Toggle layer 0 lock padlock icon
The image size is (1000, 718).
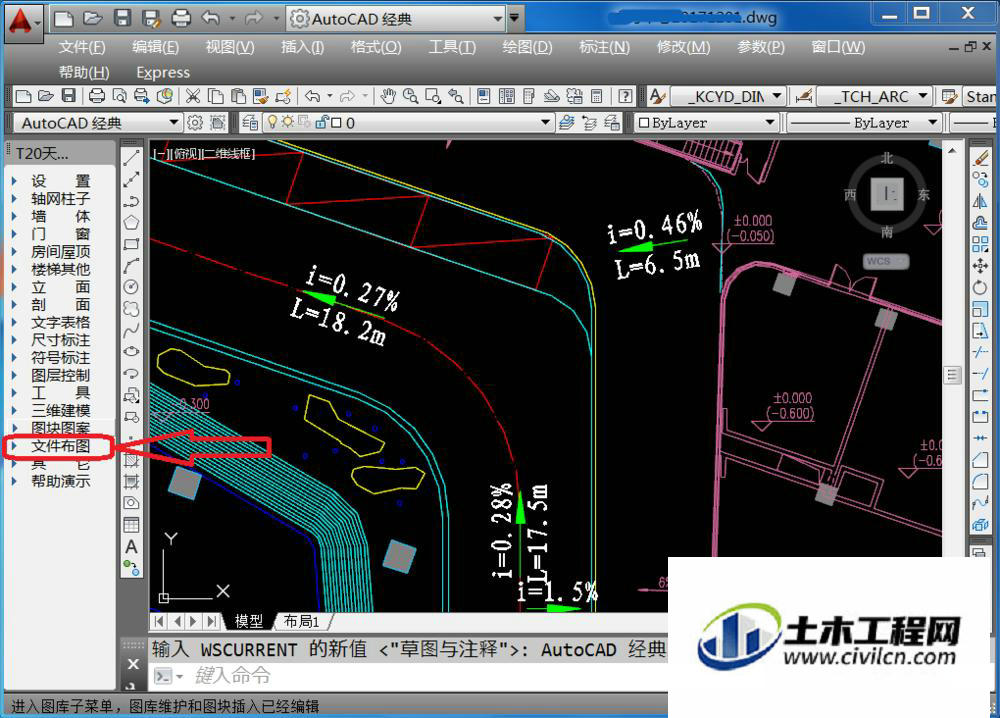click(322, 122)
